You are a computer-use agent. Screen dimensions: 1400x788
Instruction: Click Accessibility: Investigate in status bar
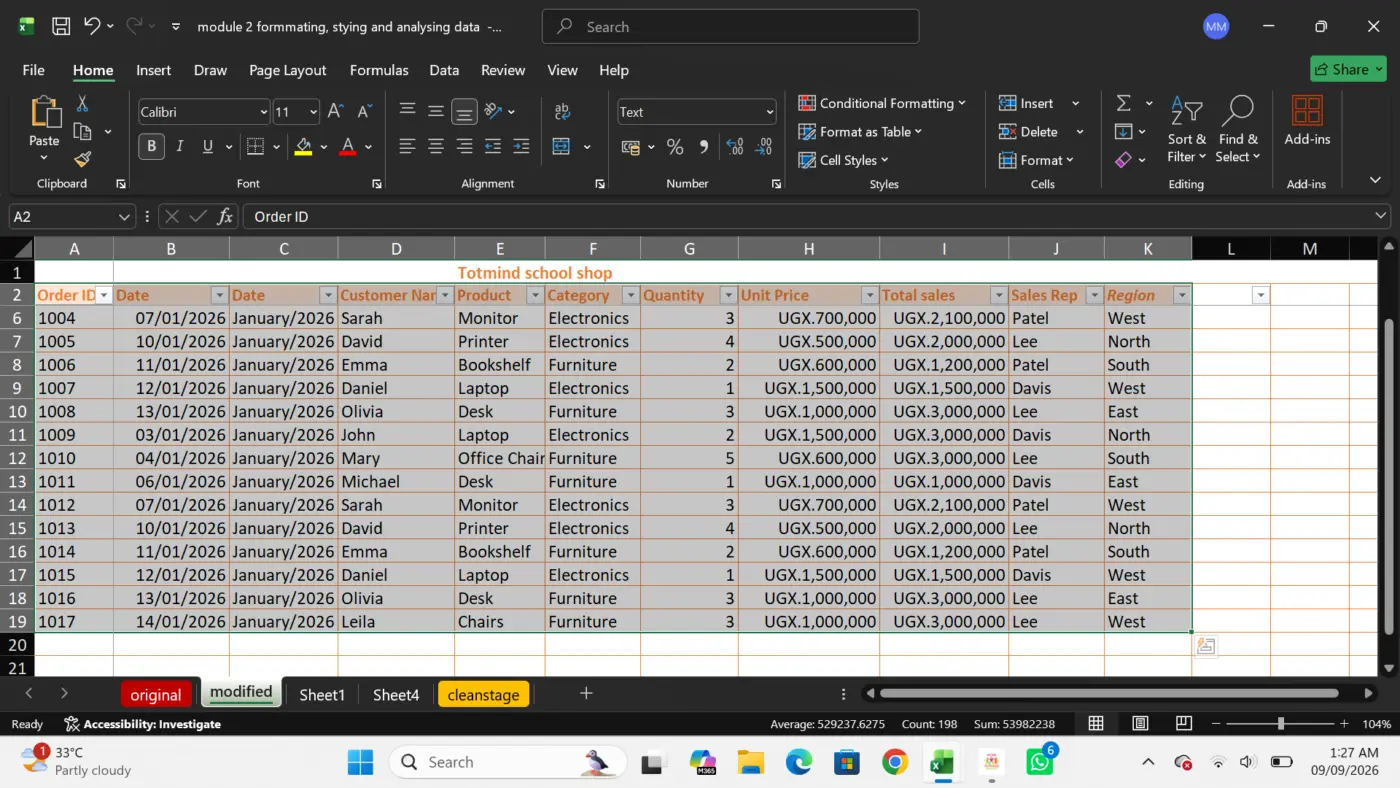pyautogui.click(x=142, y=723)
